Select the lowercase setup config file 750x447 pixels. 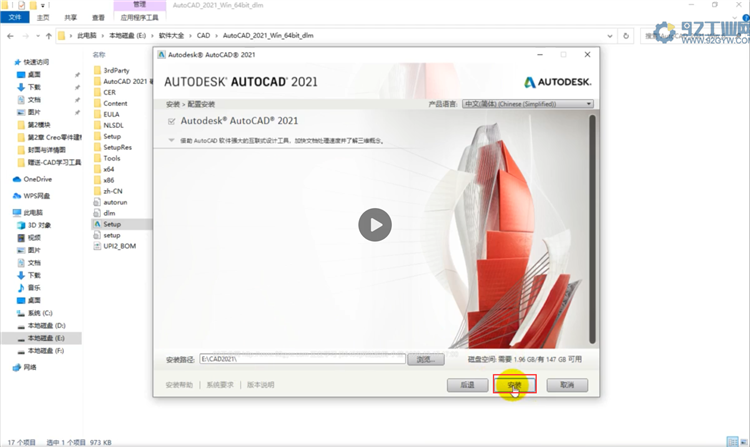click(x=111, y=235)
